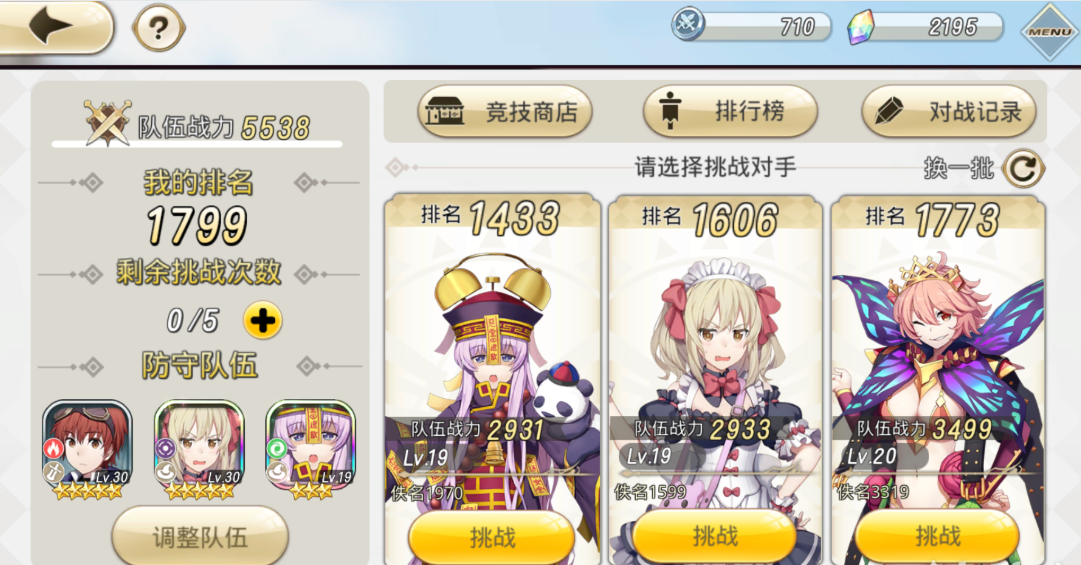Viewport: 1081px width, 565px height.
Task: Click the 换一批 refresh text
Action: pyautogui.click(x=959, y=167)
